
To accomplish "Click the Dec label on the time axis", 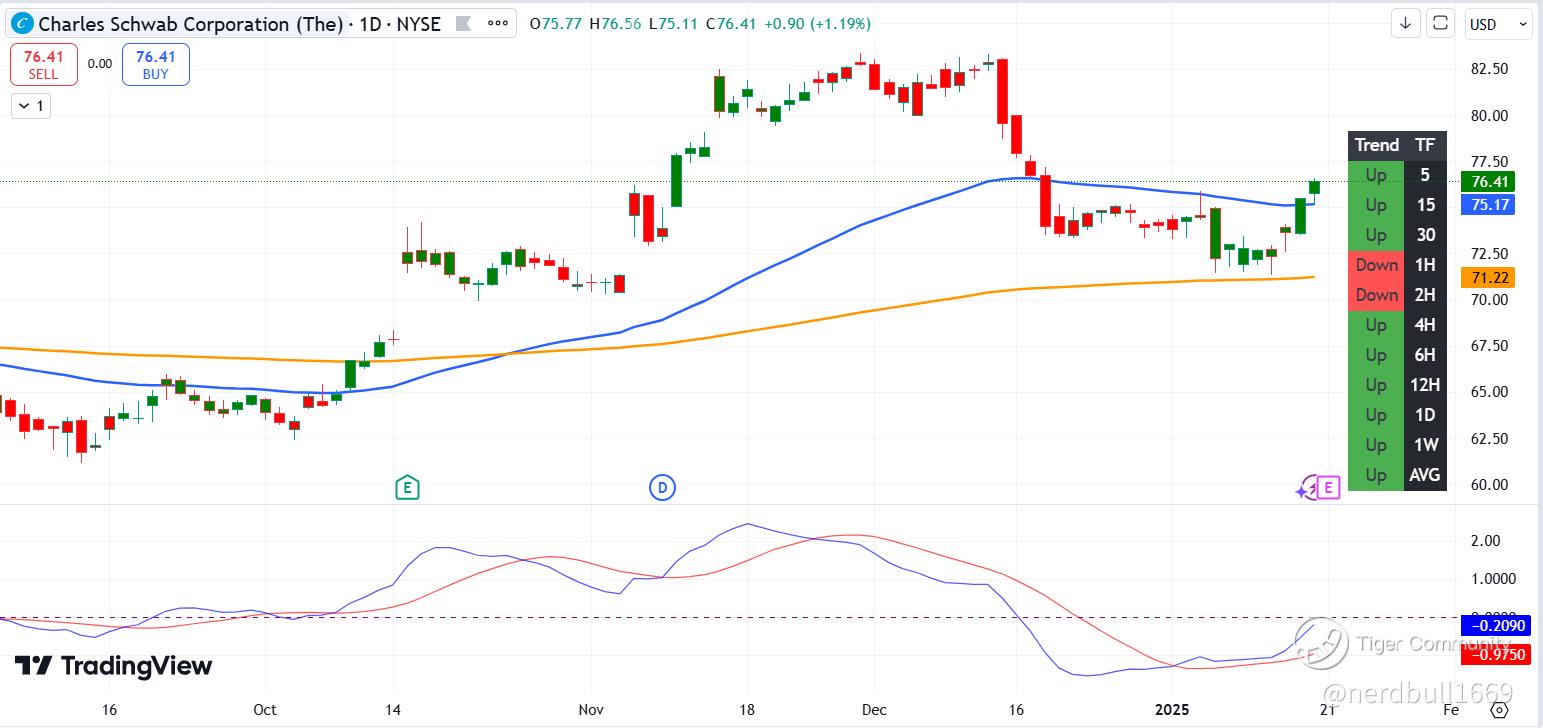I will pyautogui.click(x=874, y=710).
